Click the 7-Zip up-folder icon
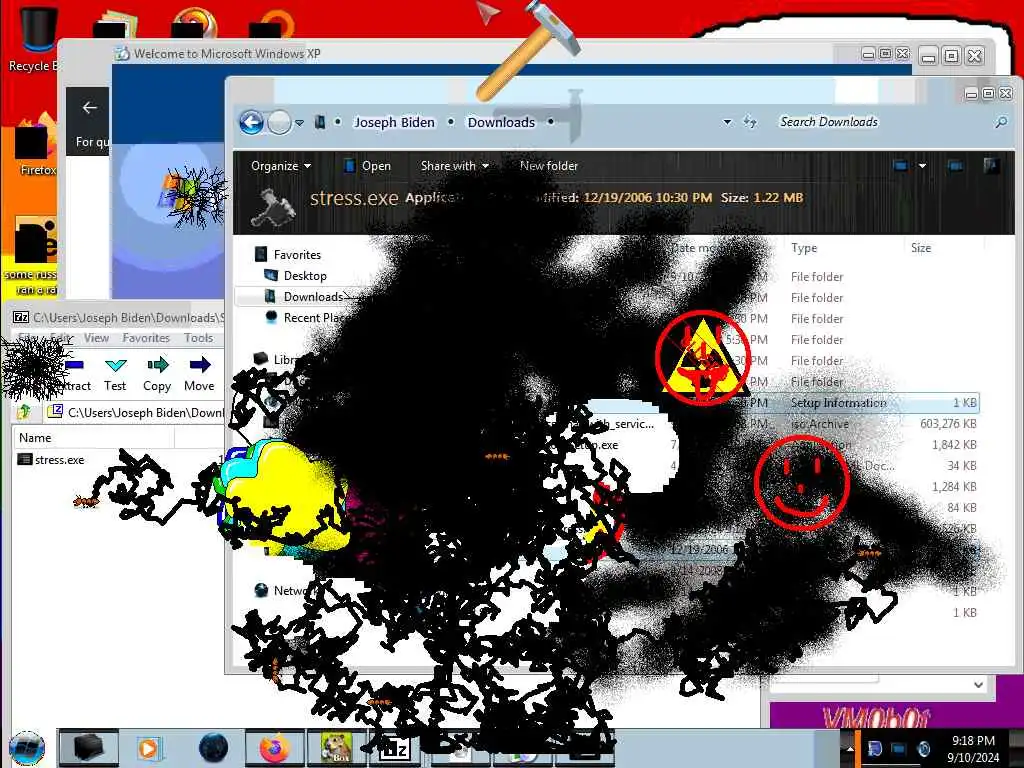 coord(24,412)
